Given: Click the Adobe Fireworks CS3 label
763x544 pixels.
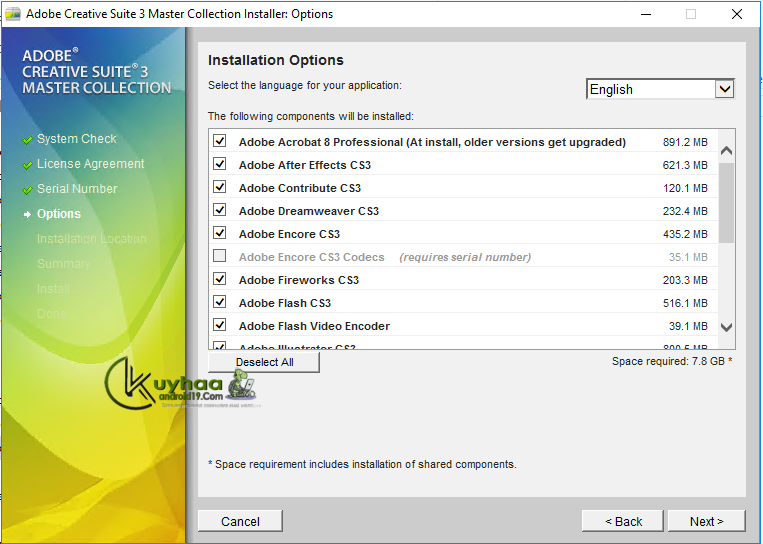Looking at the screenshot, I should point(299,280).
